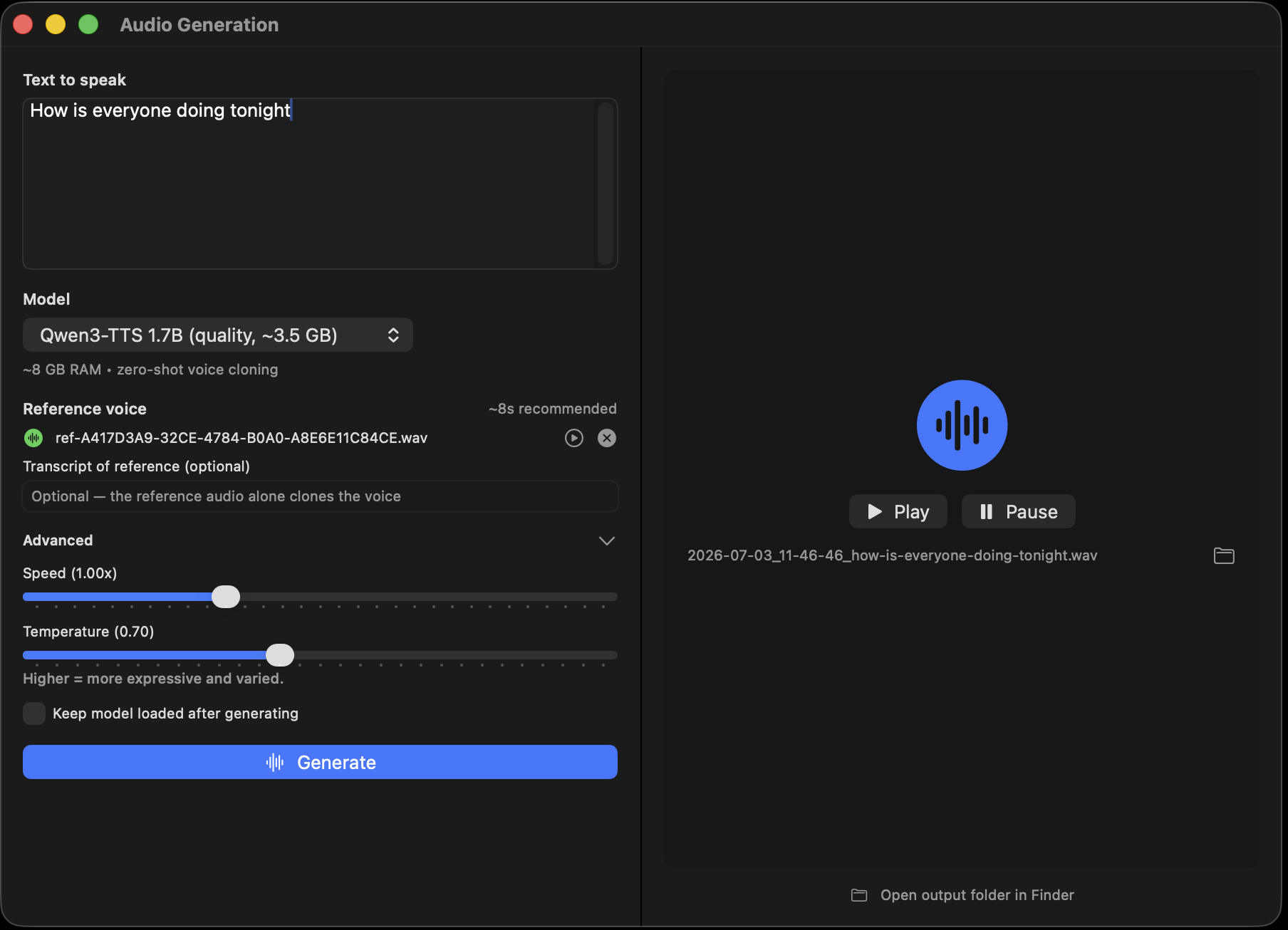
Task: Minimize the Audio Generation window
Action: (x=56, y=24)
